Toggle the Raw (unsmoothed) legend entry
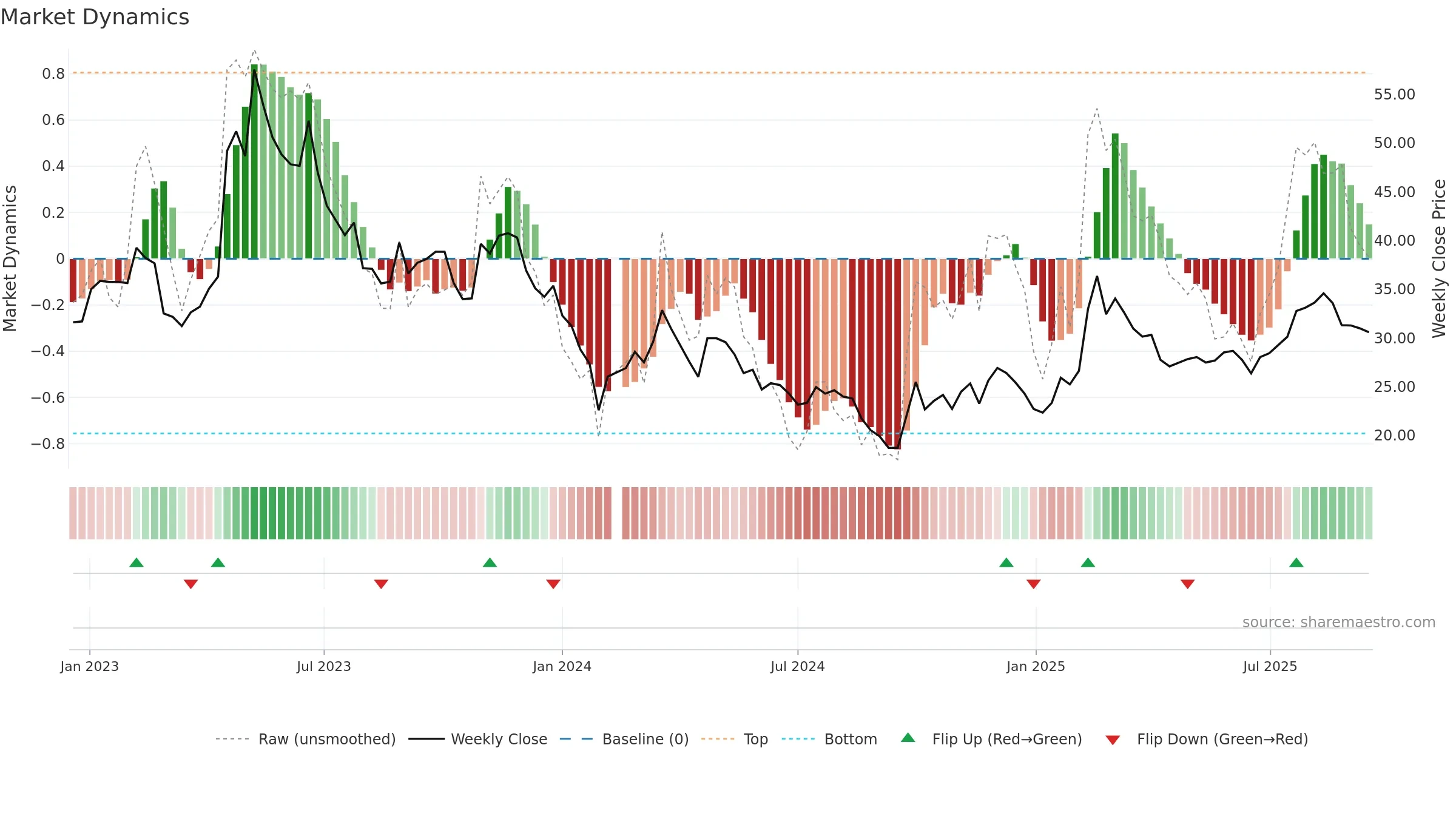Screen dimensions: 1456x819 (327, 739)
